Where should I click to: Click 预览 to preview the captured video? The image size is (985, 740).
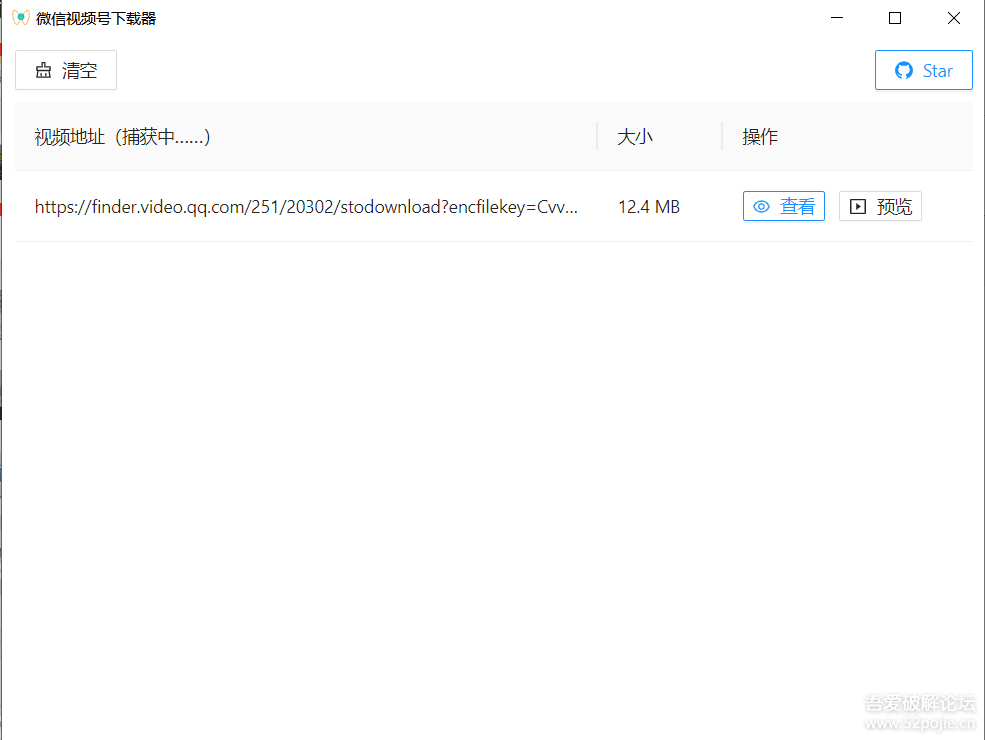pos(880,206)
